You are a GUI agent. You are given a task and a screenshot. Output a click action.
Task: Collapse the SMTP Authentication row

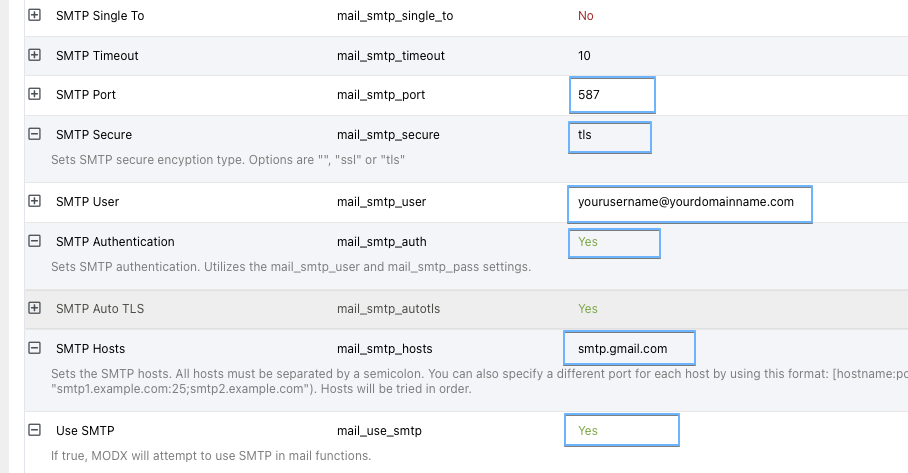(35, 241)
